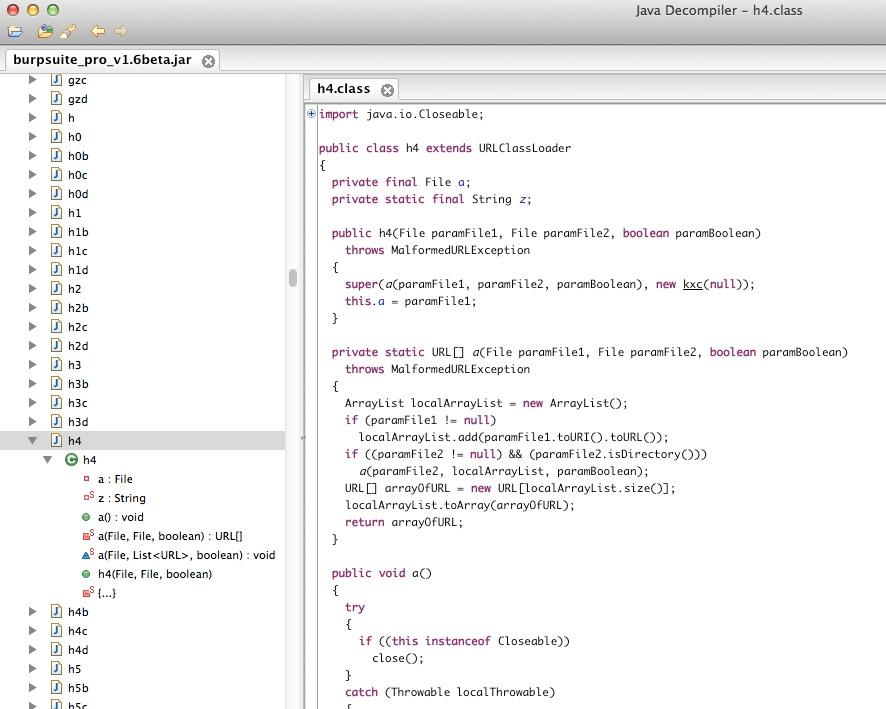Viewport: 886px width, 709px height.
Task: Follow the kxc class link in code
Action: click(x=693, y=284)
